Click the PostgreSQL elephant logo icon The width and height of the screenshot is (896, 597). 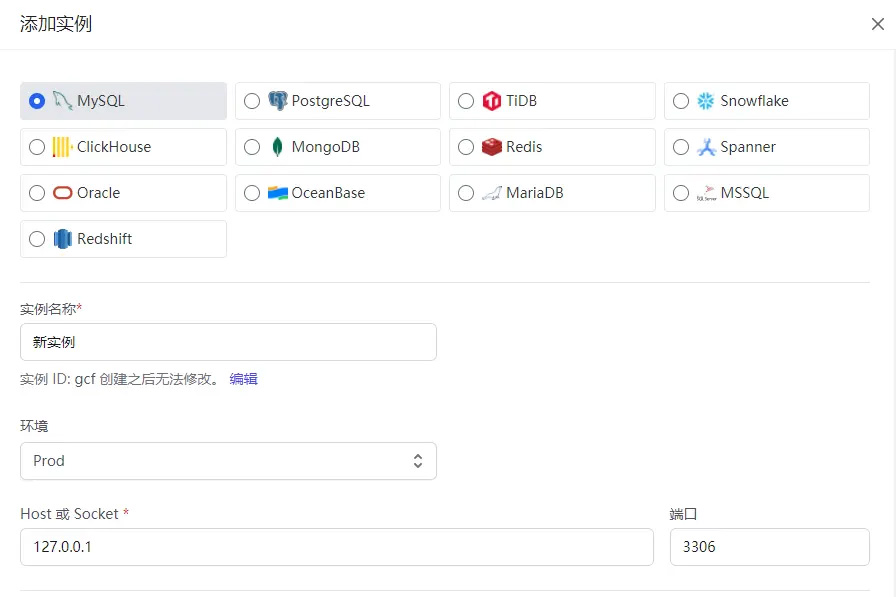(277, 101)
